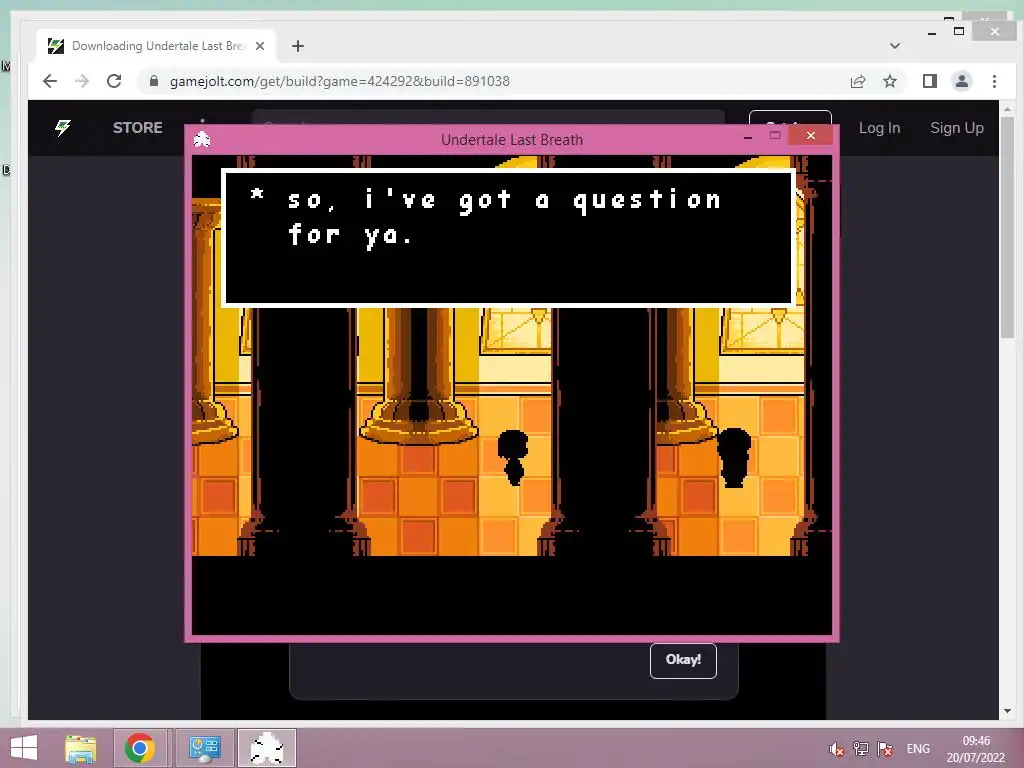Click the Sign Up link
This screenshot has width=1024, height=768.
[x=957, y=128]
